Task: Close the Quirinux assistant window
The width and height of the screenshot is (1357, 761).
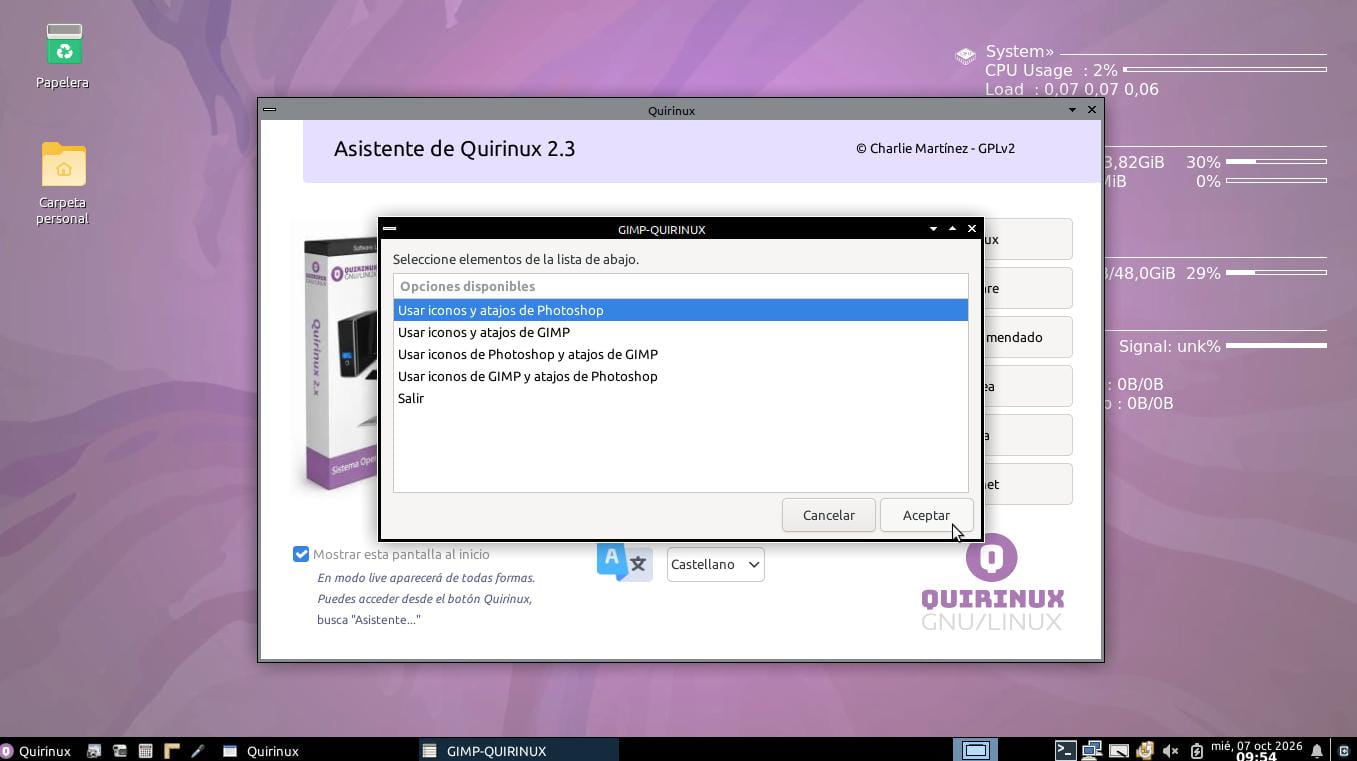Action: 1091,110
